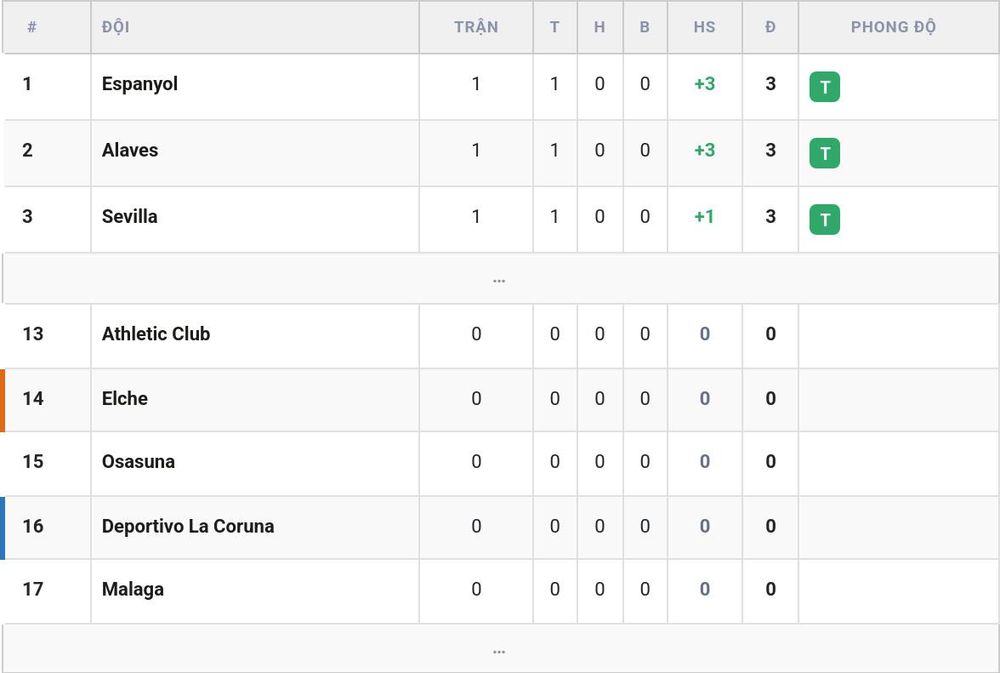Click the ĐỘI column header
Image resolution: width=1000 pixels, height=673 pixels.
(115, 27)
